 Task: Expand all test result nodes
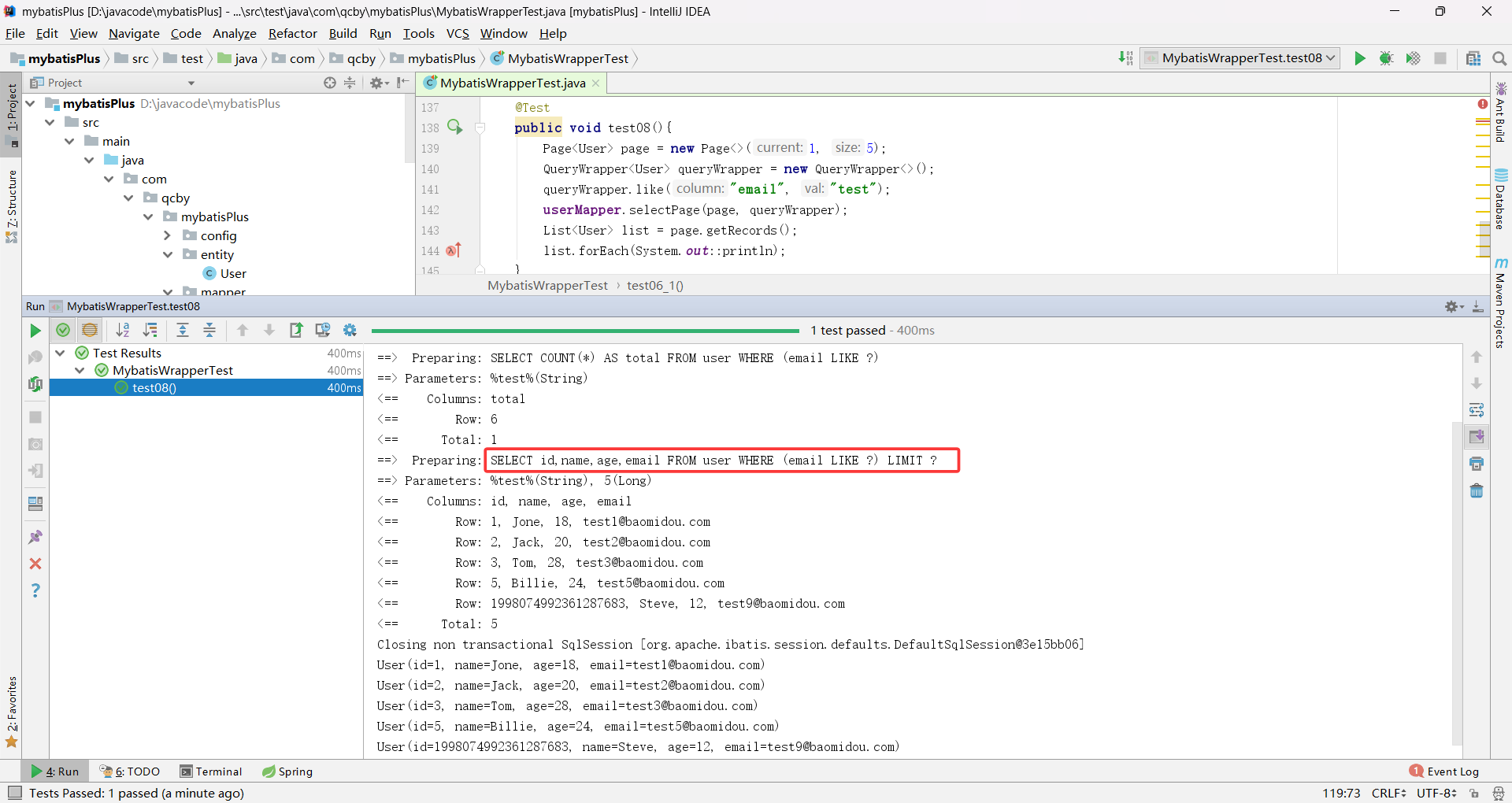point(183,331)
